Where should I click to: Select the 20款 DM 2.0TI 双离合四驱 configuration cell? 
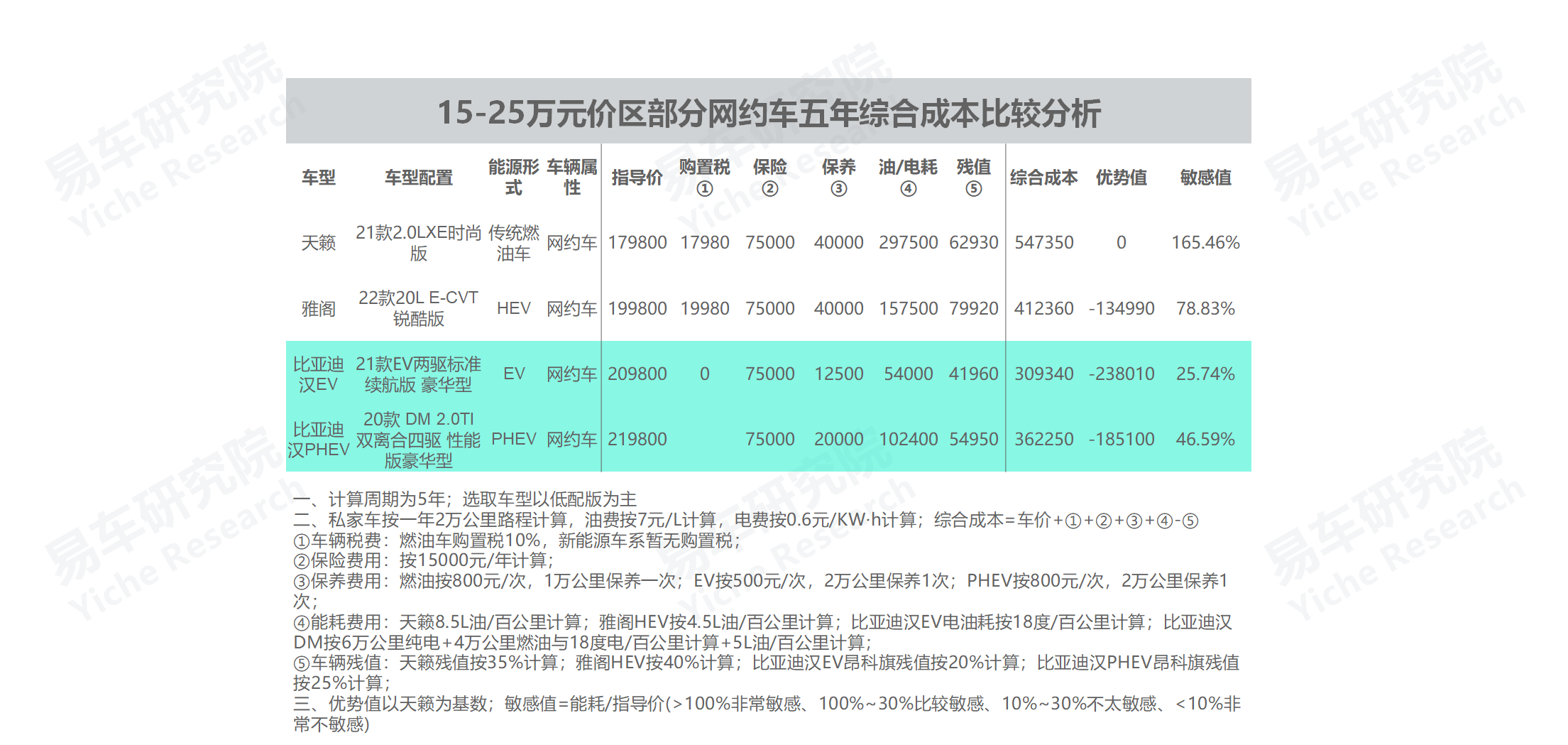click(x=418, y=440)
